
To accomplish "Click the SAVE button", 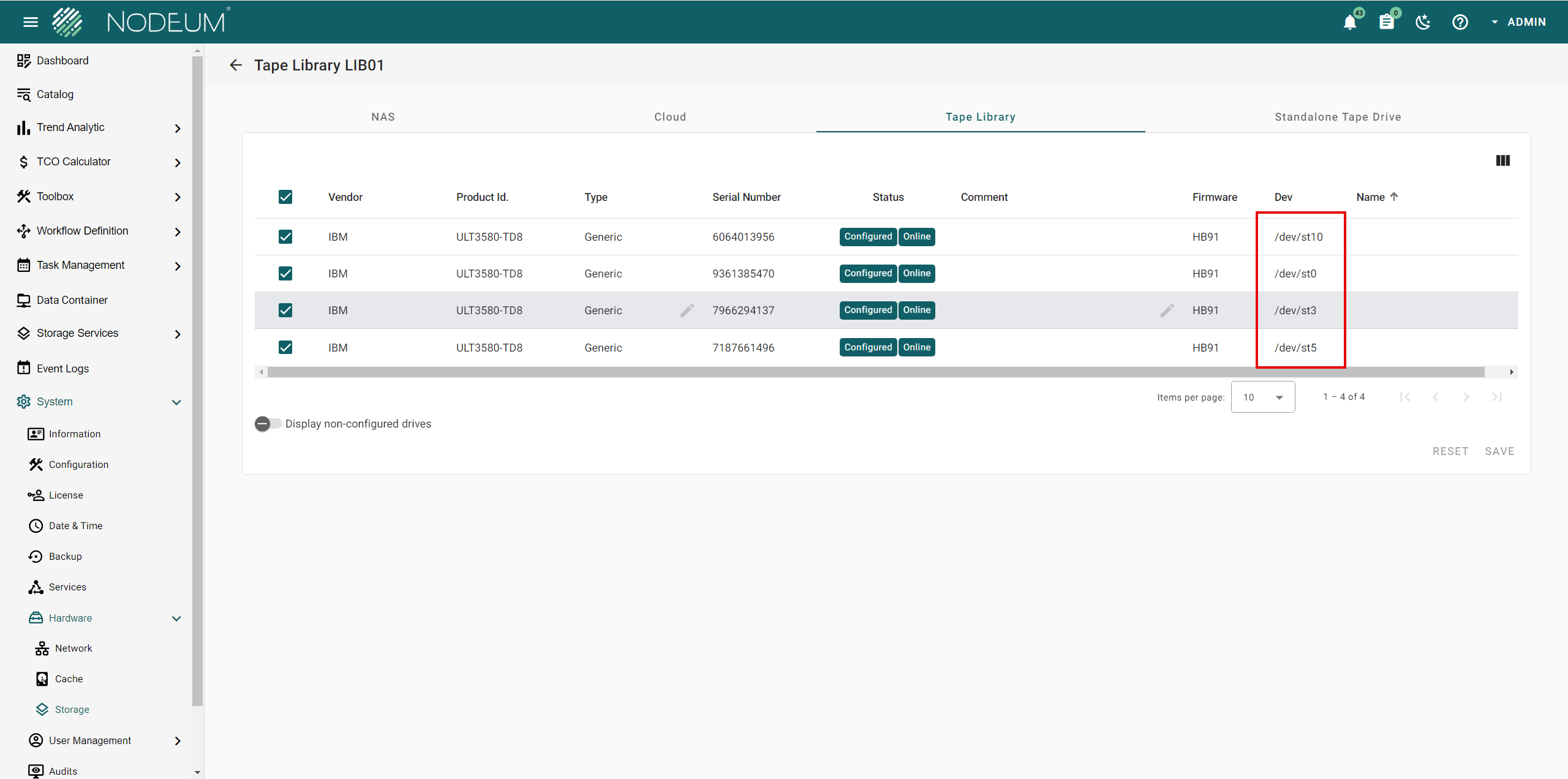I will (1499, 451).
